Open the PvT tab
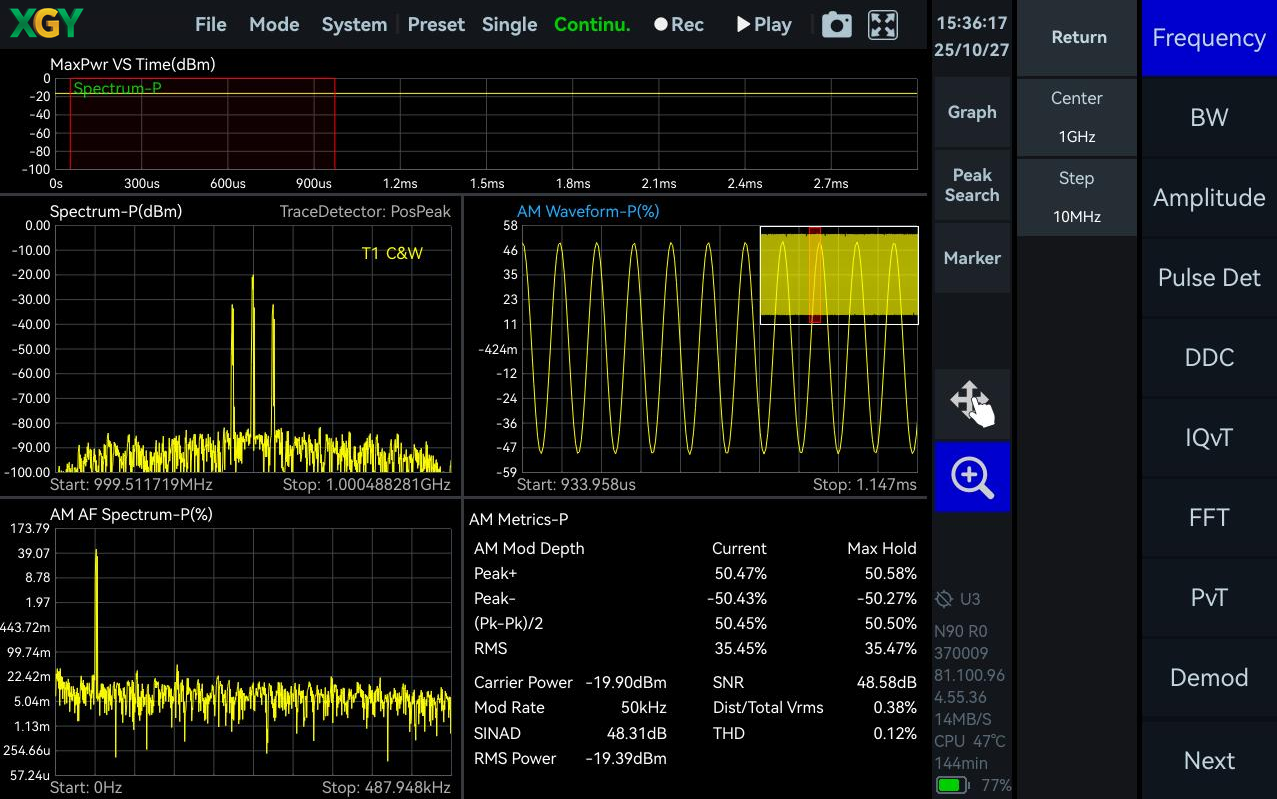This screenshot has width=1277, height=799. 1209,598
